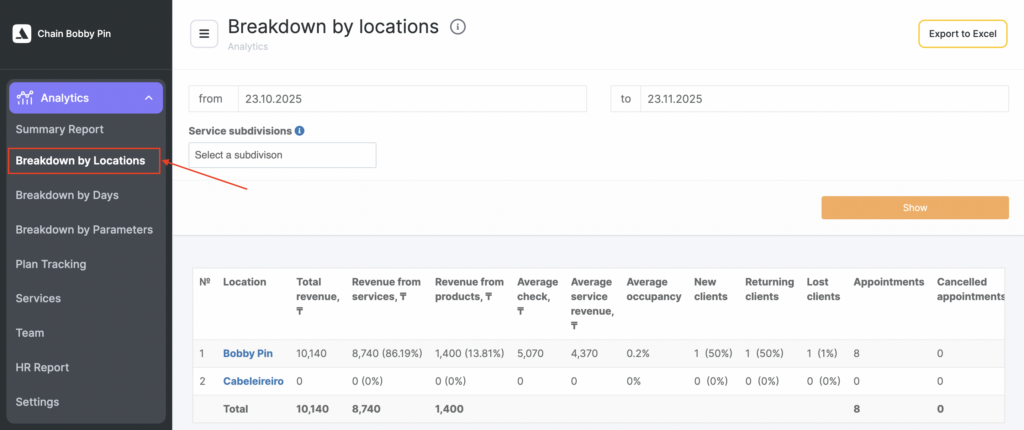
Task: Open analytics Settings in sidebar
Action: coord(38,402)
